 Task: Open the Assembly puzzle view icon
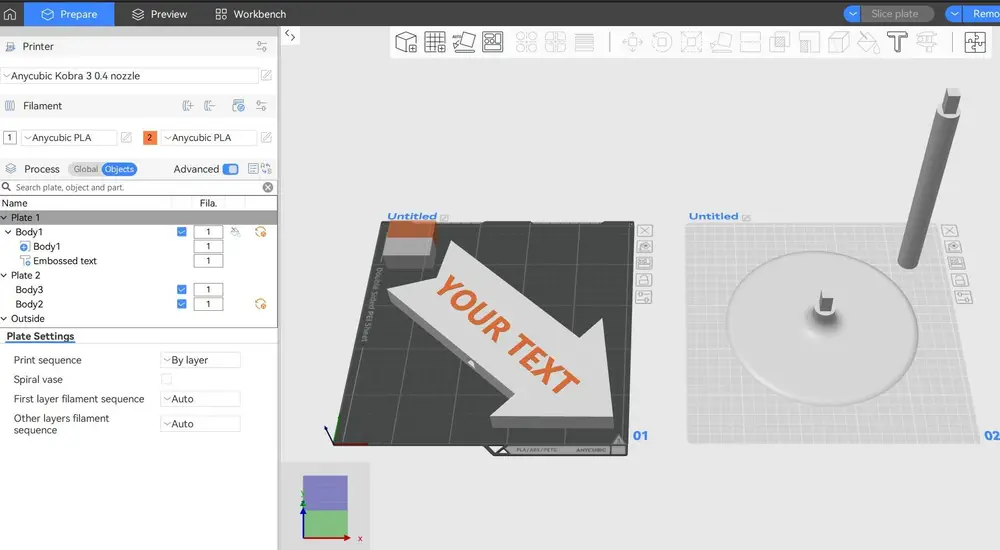pyautogui.click(x=974, y=42)
